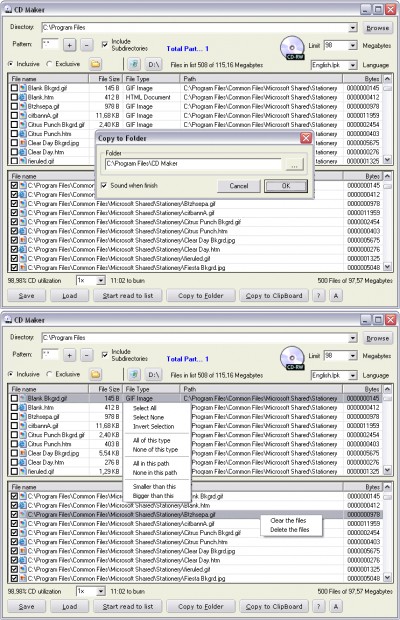Click the Save button in lower window
Image resolution: width=400 pixels, height=620 pixels.
26,606
